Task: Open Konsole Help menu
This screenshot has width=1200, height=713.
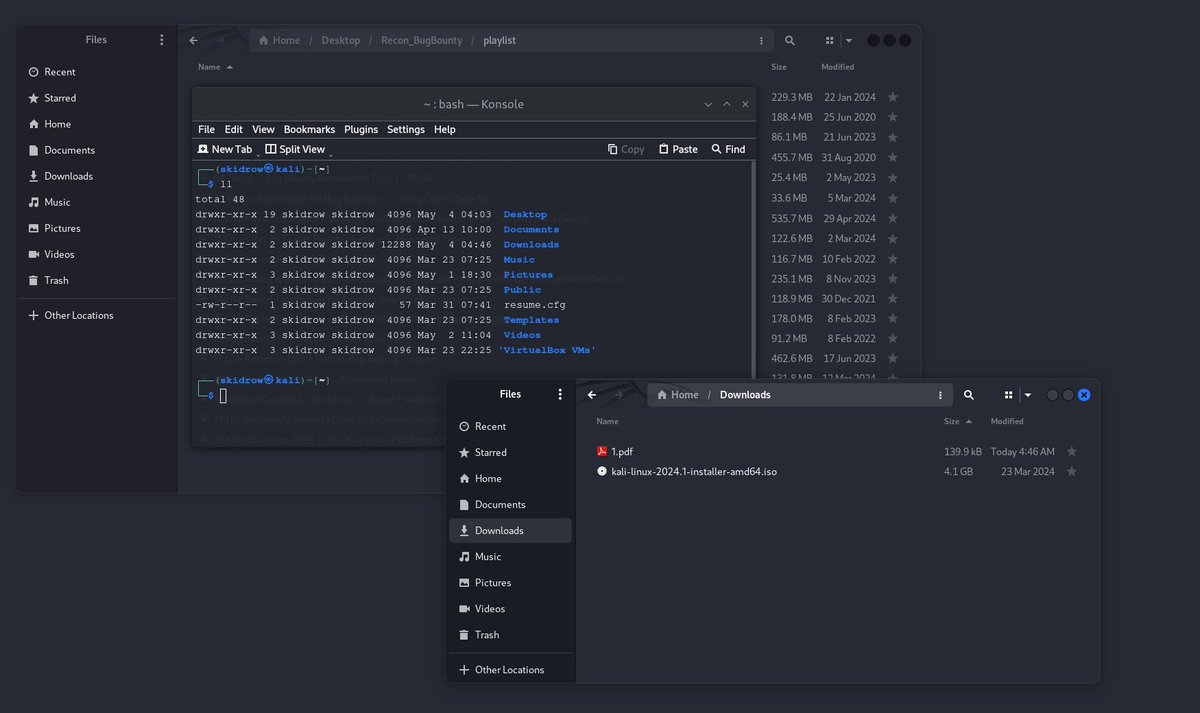Action: tap(445, 129)
